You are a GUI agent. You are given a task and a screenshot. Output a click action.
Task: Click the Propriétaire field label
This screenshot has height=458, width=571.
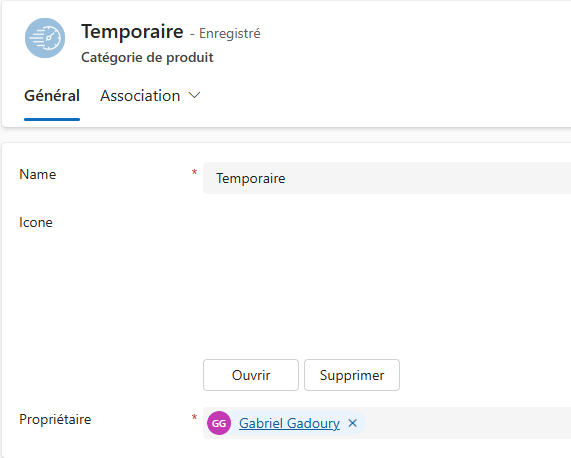tap(55, 419)
